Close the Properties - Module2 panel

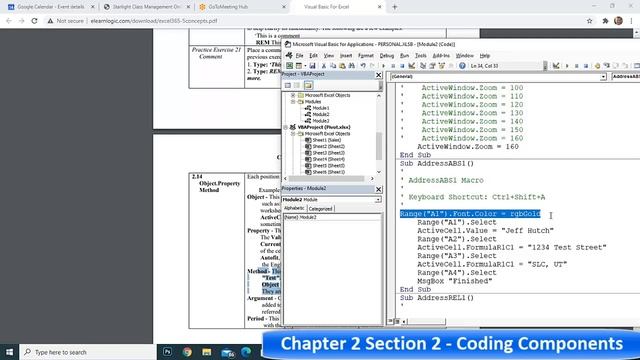(x=378, y=189)
